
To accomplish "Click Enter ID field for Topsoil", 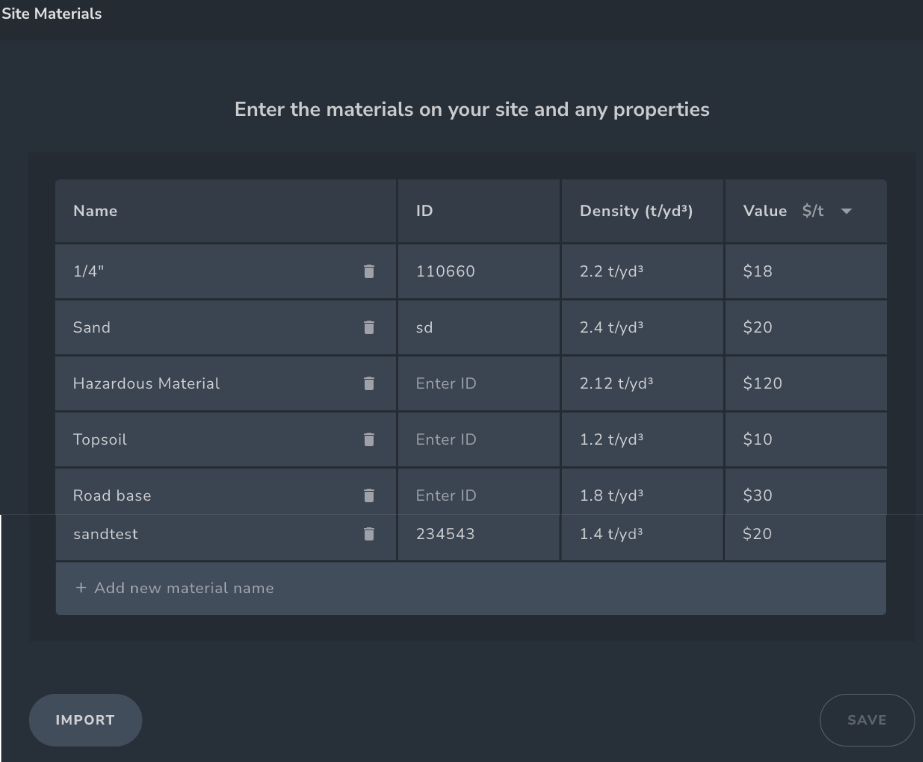I will [x=479, y=439].
